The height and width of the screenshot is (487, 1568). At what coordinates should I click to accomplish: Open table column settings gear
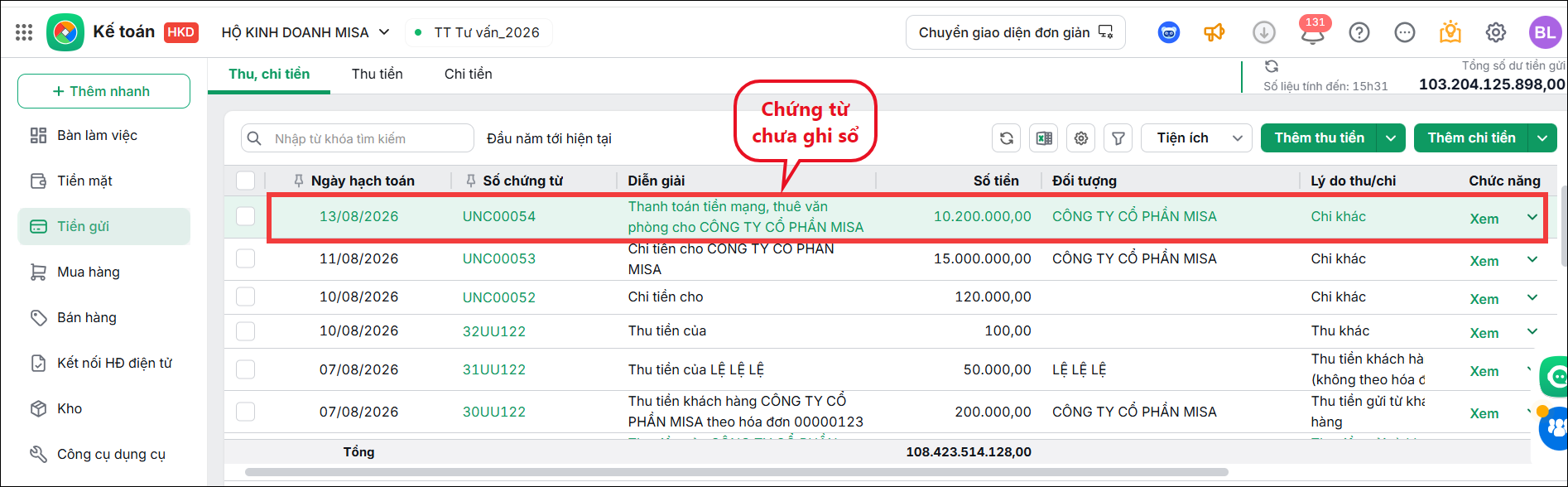tap(1081, 138)
